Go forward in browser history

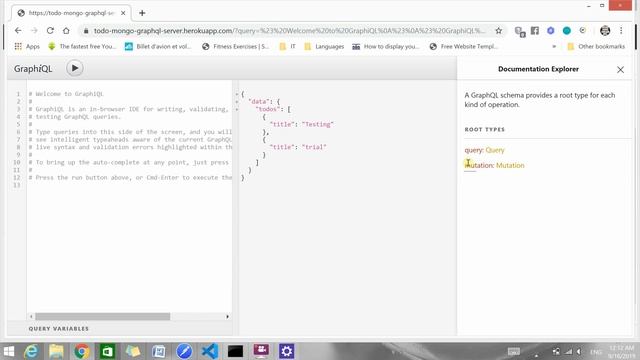pos(34,31)
